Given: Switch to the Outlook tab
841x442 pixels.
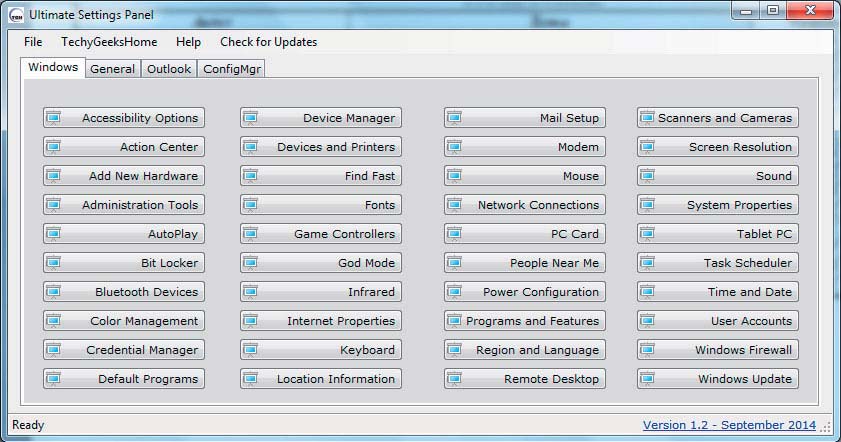Looking at the screenshot, I should pos(169,69).
